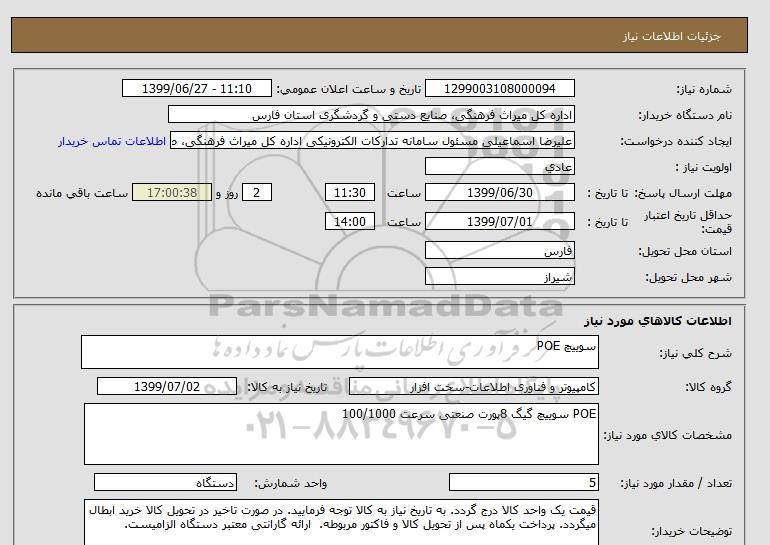Image resolution: width=770 pixels, height=545 pixels.
Task: Select the goods specification text box
Action: [341, 434]
